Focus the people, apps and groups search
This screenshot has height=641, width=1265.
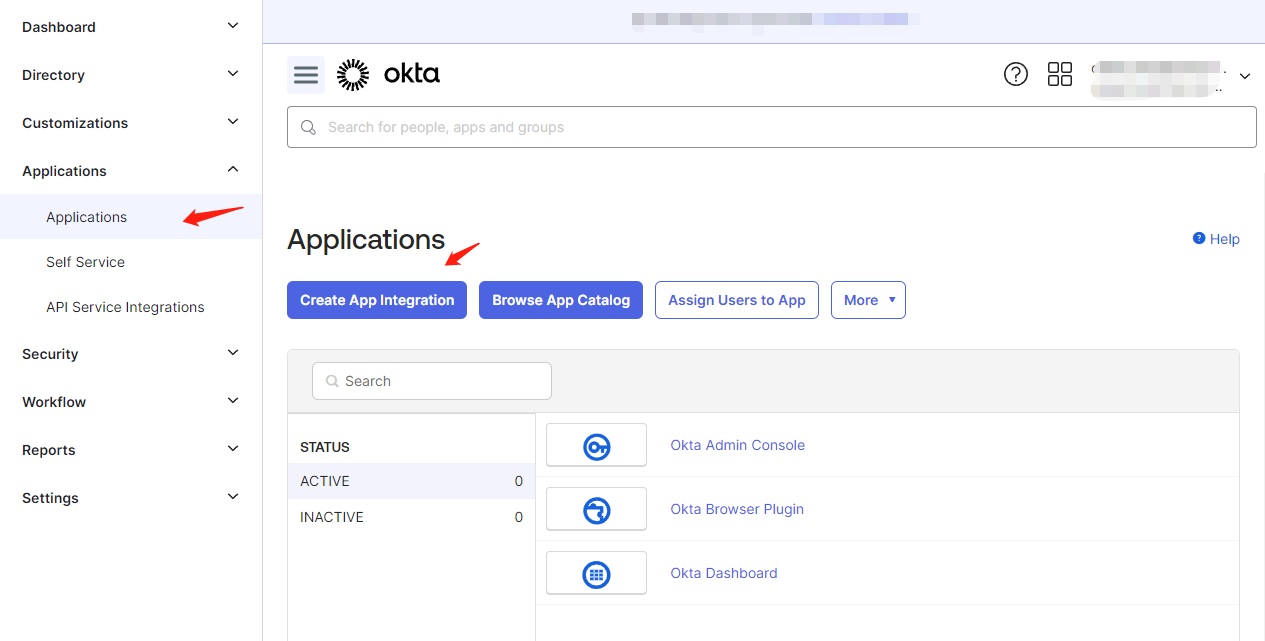(772, 127)
